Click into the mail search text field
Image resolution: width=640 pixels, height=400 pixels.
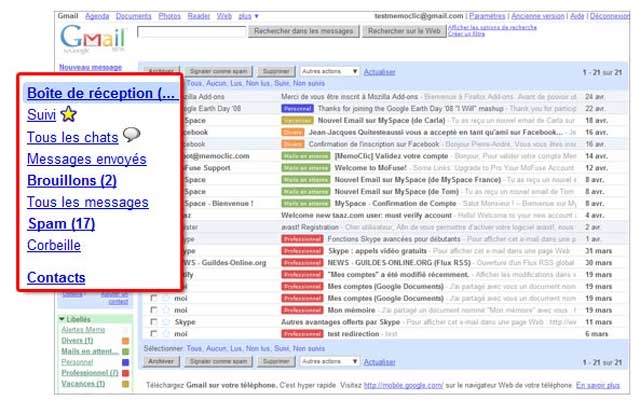189,32
